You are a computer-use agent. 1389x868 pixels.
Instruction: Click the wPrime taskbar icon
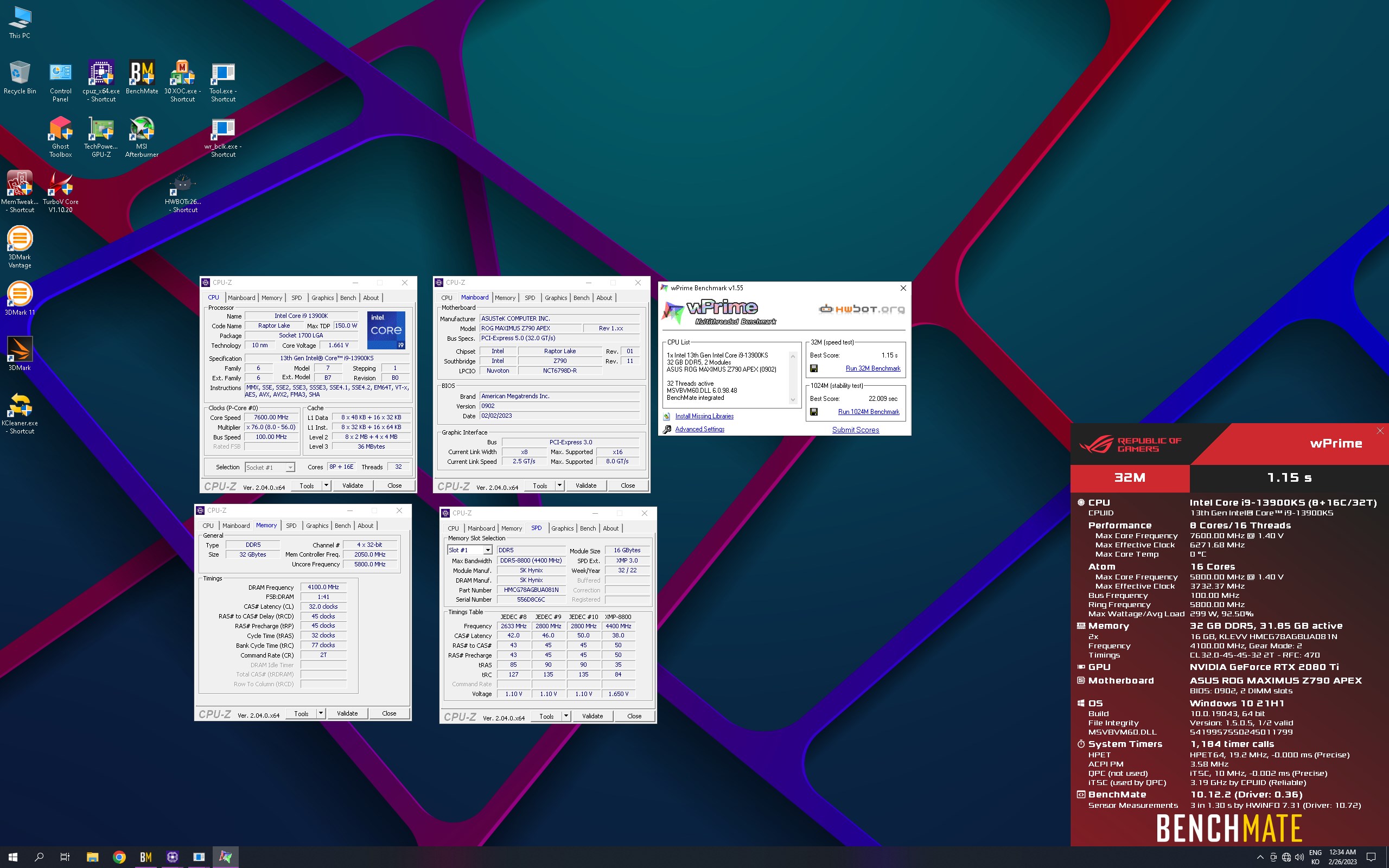tap(226, 857)
